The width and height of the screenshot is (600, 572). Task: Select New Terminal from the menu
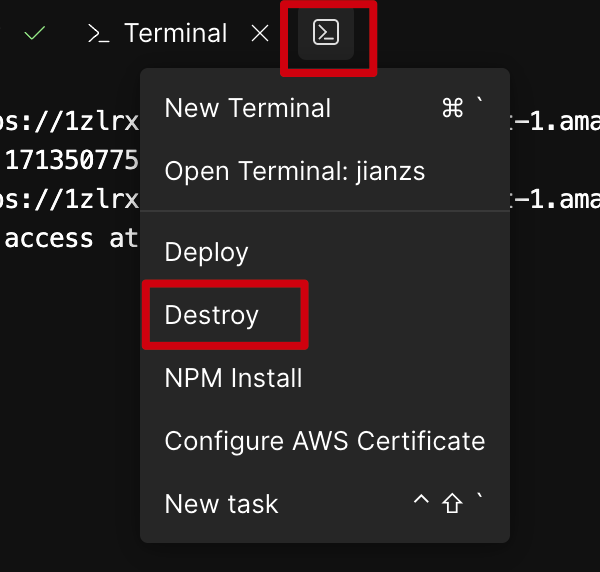pyautogui.click(x=247, y=108)
